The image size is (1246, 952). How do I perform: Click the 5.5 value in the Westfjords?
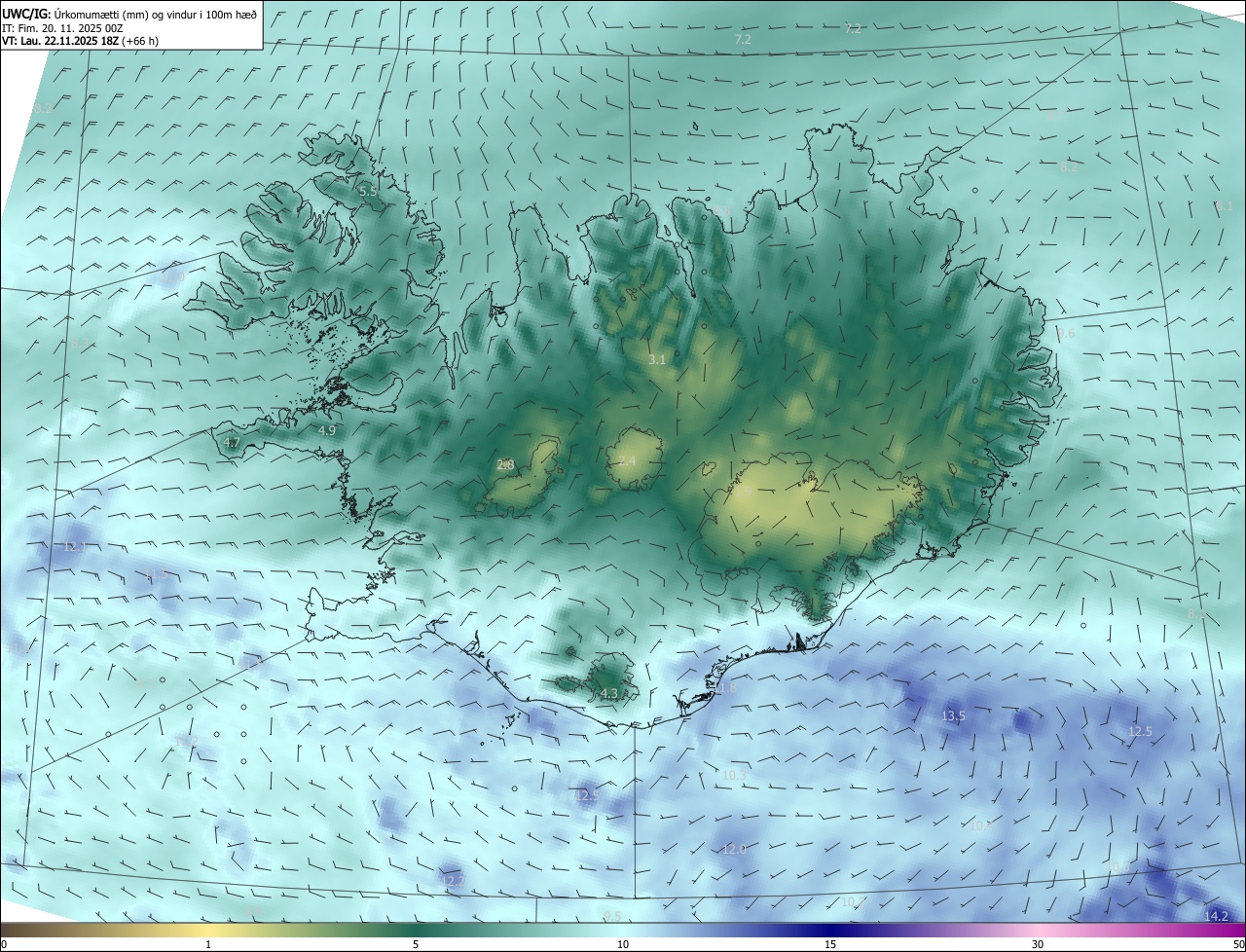tap(368, 192)
